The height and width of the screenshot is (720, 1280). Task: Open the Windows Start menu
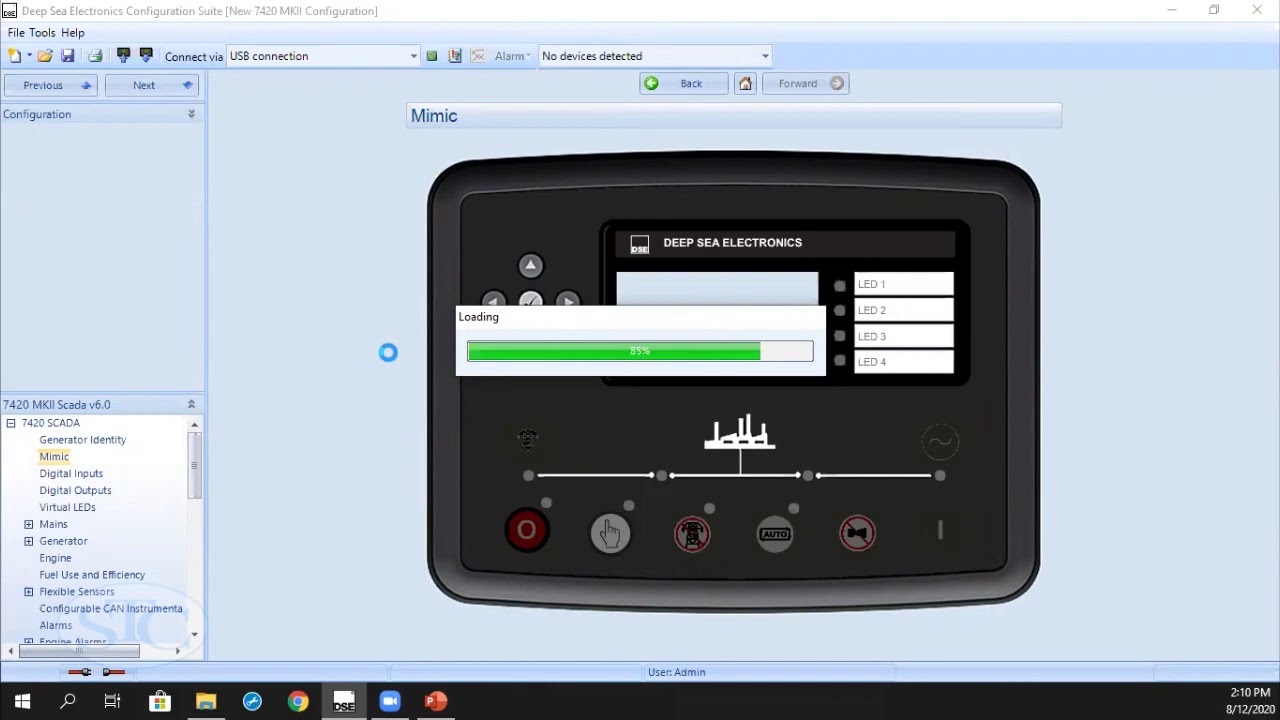[22, 701]
